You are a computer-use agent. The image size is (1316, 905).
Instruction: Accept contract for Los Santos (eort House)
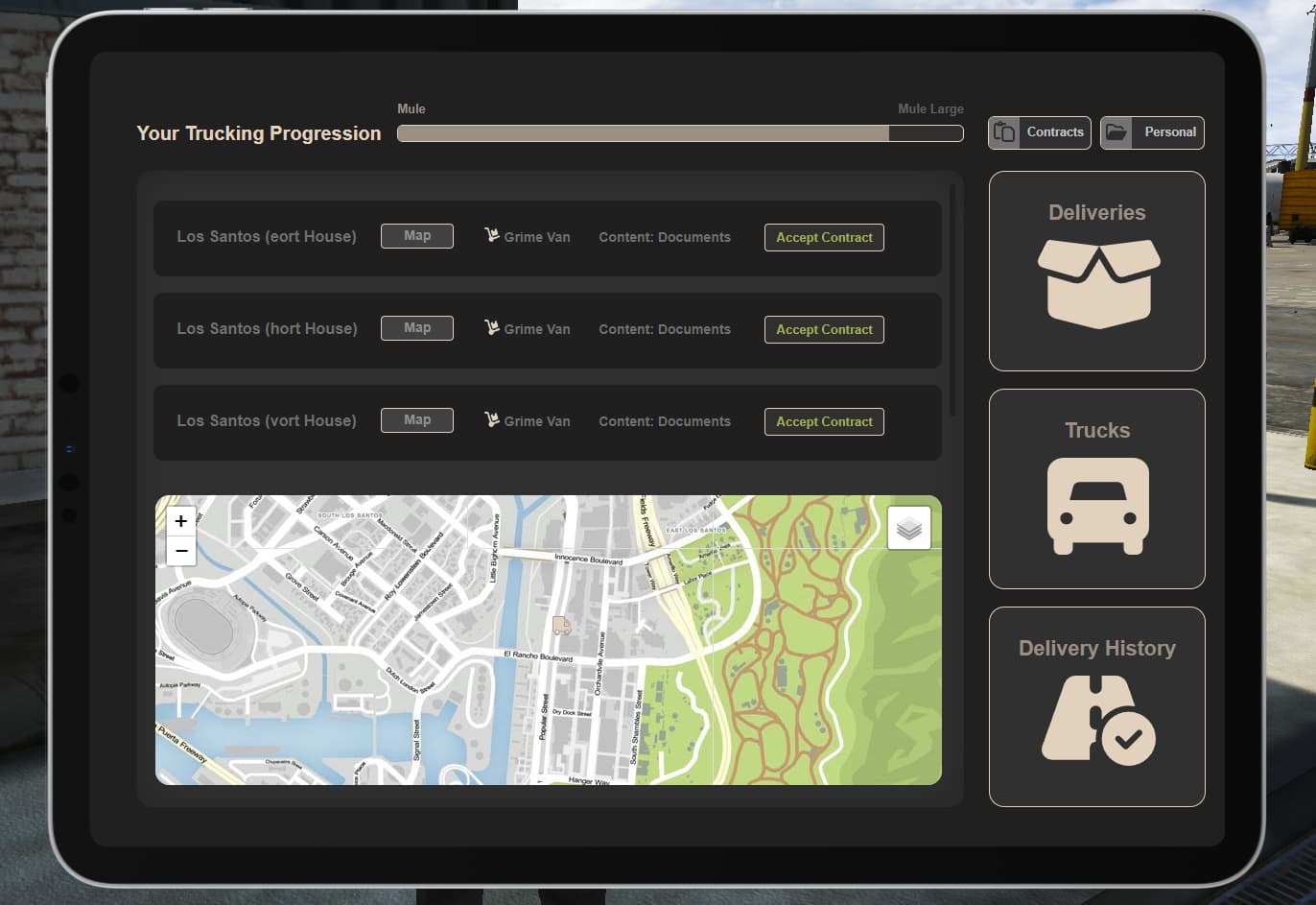point(824,237)
